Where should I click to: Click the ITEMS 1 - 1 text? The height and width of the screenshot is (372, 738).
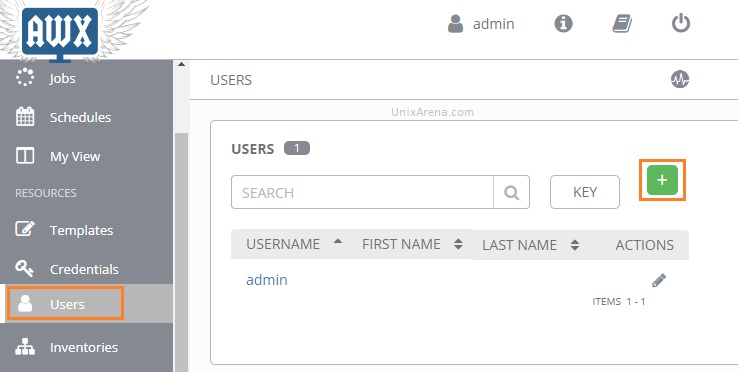point(618,302)
